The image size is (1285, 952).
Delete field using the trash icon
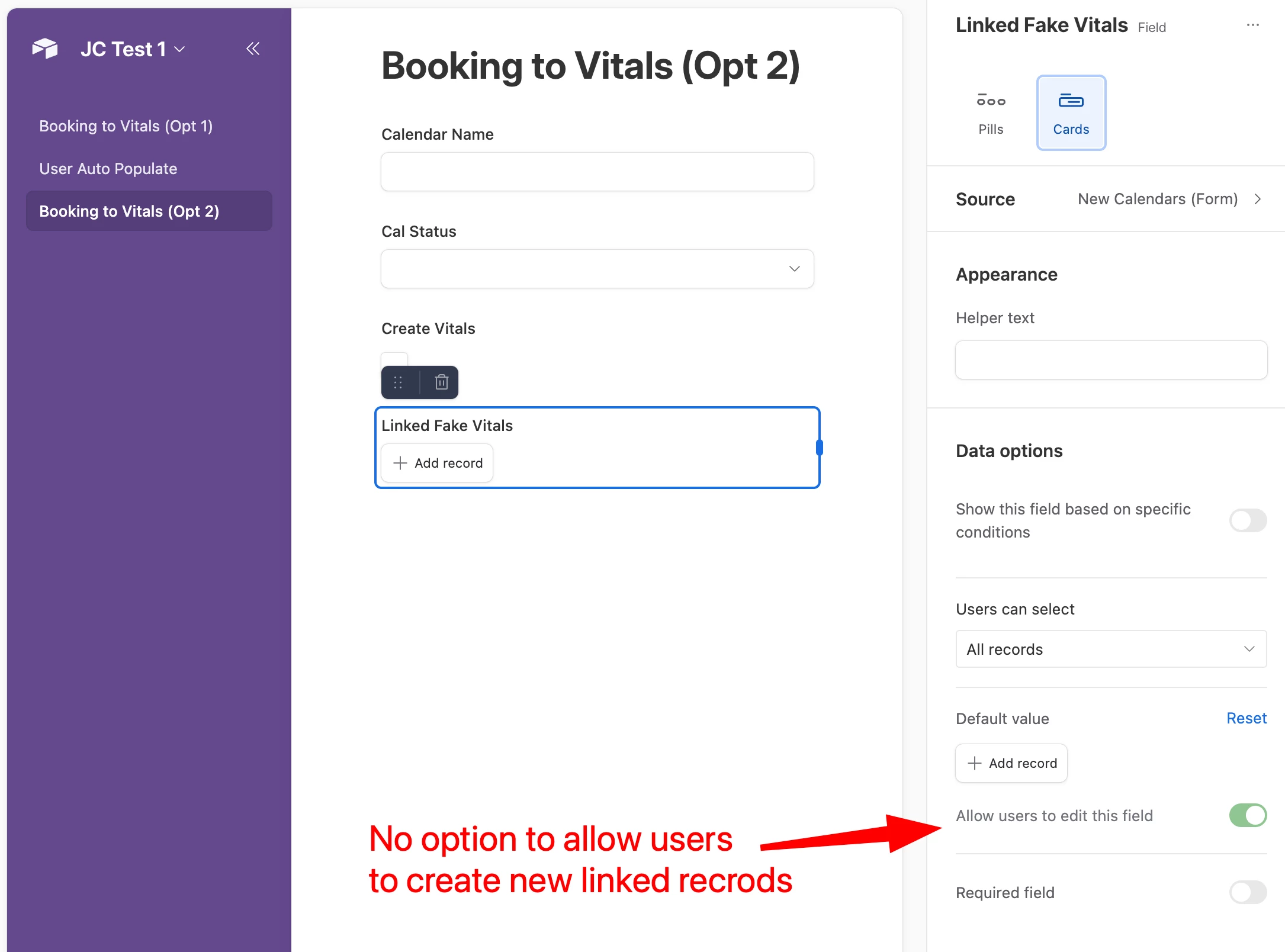pyautogui.click(x=441, y=382)
